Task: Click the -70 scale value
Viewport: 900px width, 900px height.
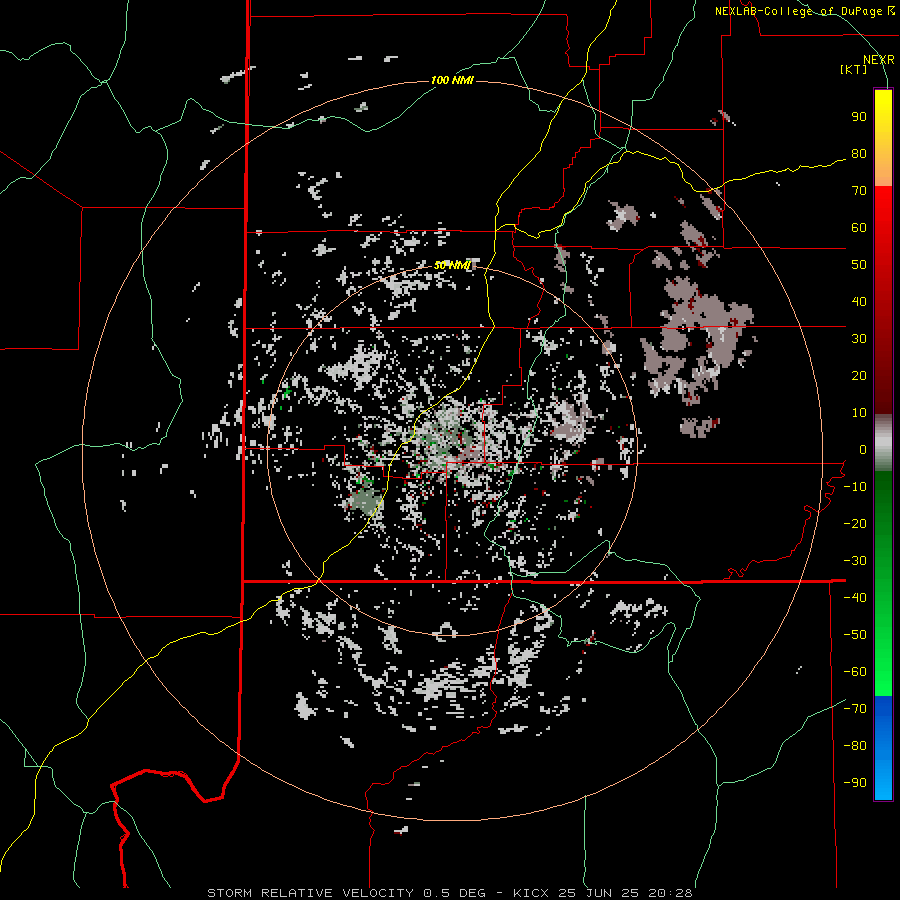Action: [855, 709]
